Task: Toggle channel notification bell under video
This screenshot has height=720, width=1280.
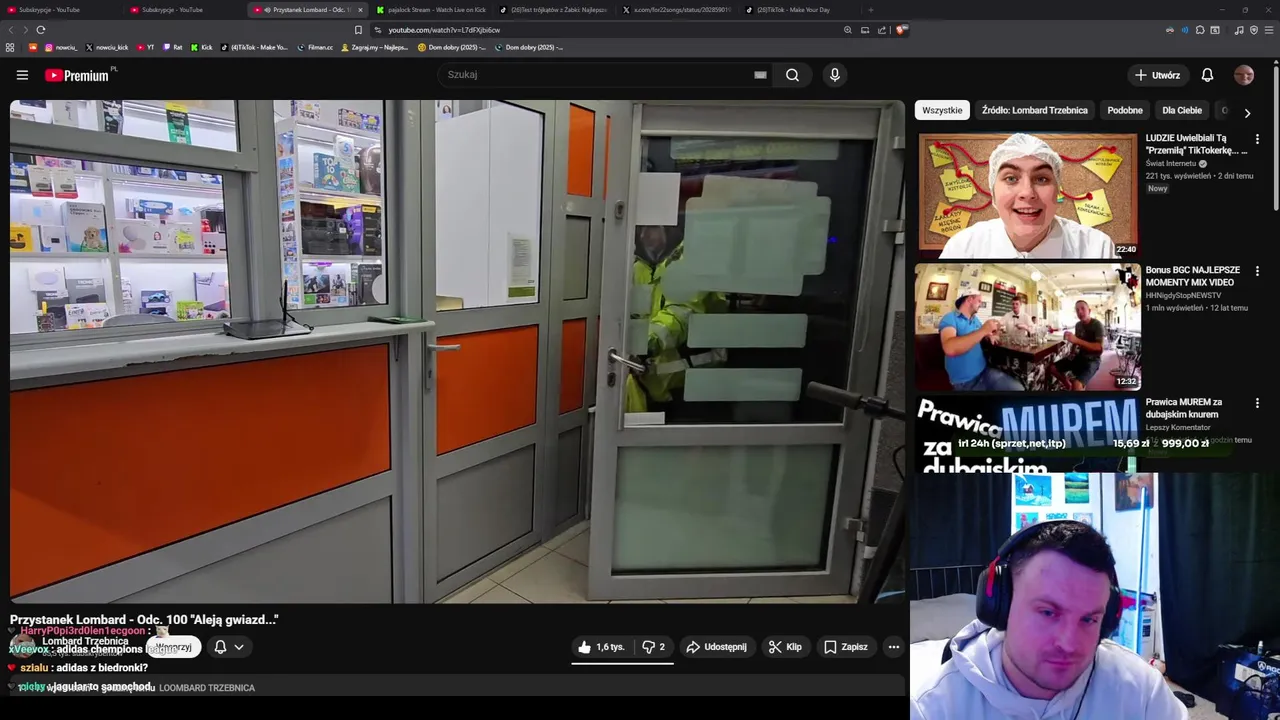Action: (220, 647)
